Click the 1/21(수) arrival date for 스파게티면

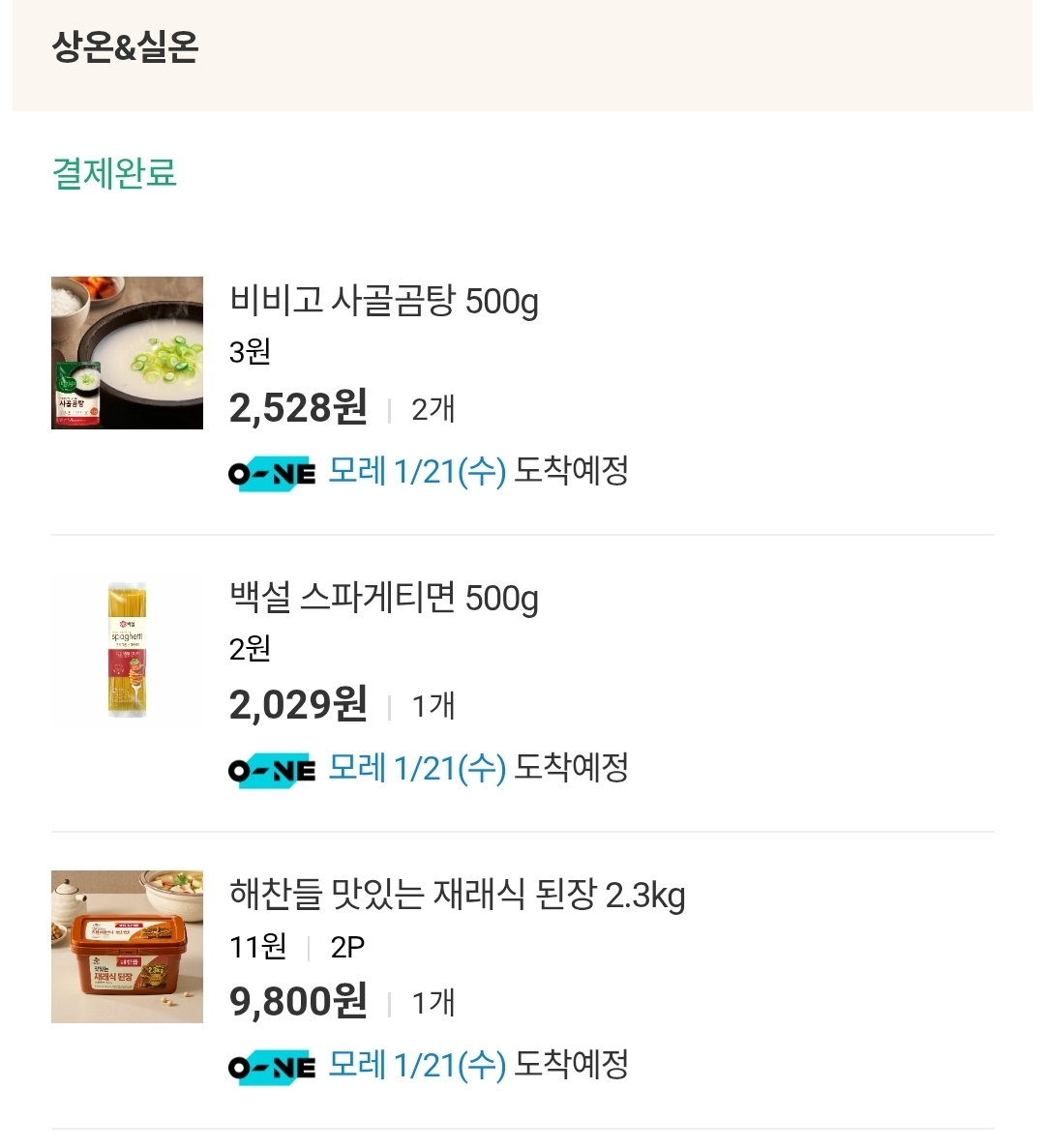[450, 769]
